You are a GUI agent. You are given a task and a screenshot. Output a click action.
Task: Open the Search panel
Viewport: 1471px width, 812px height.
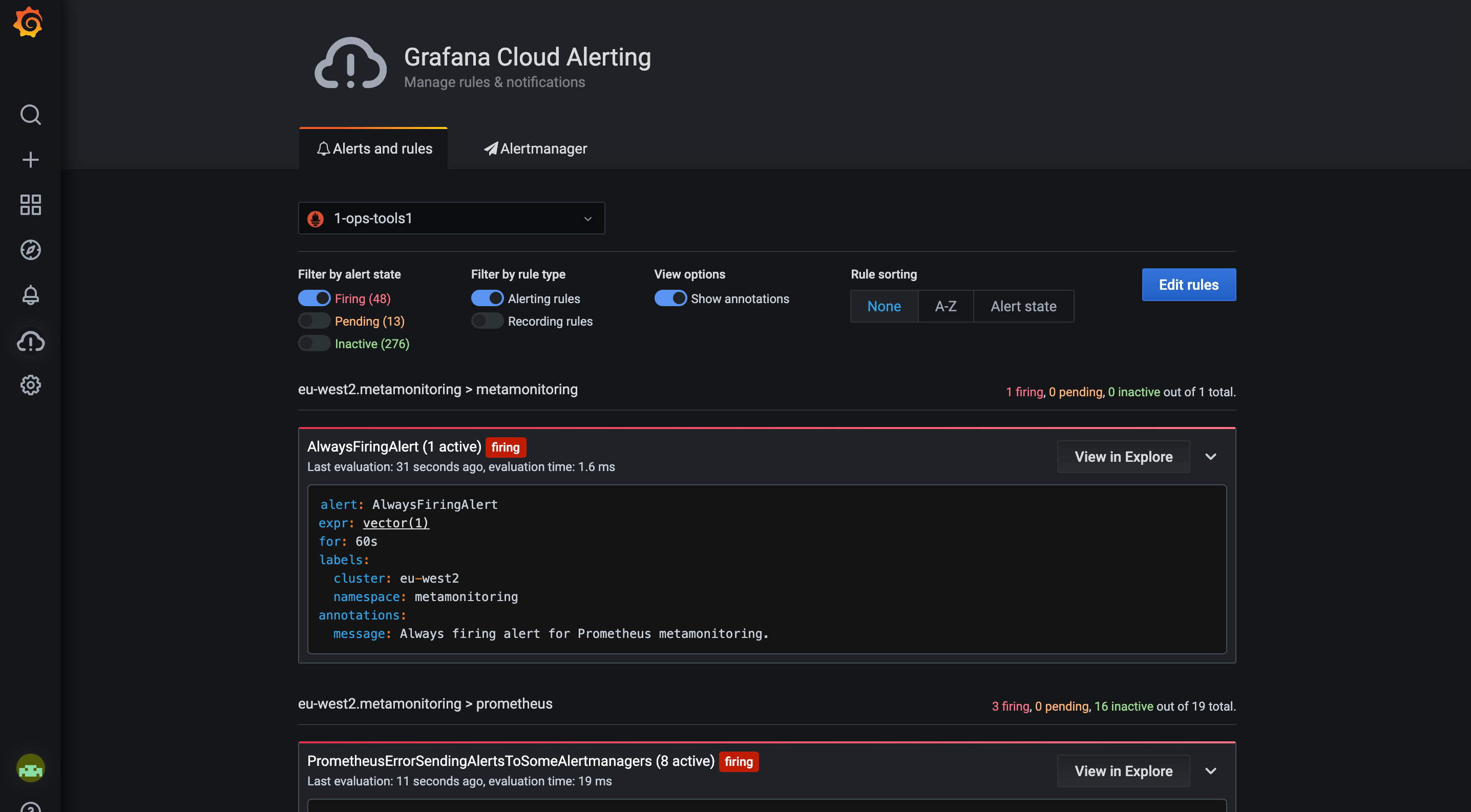(30, 115)
